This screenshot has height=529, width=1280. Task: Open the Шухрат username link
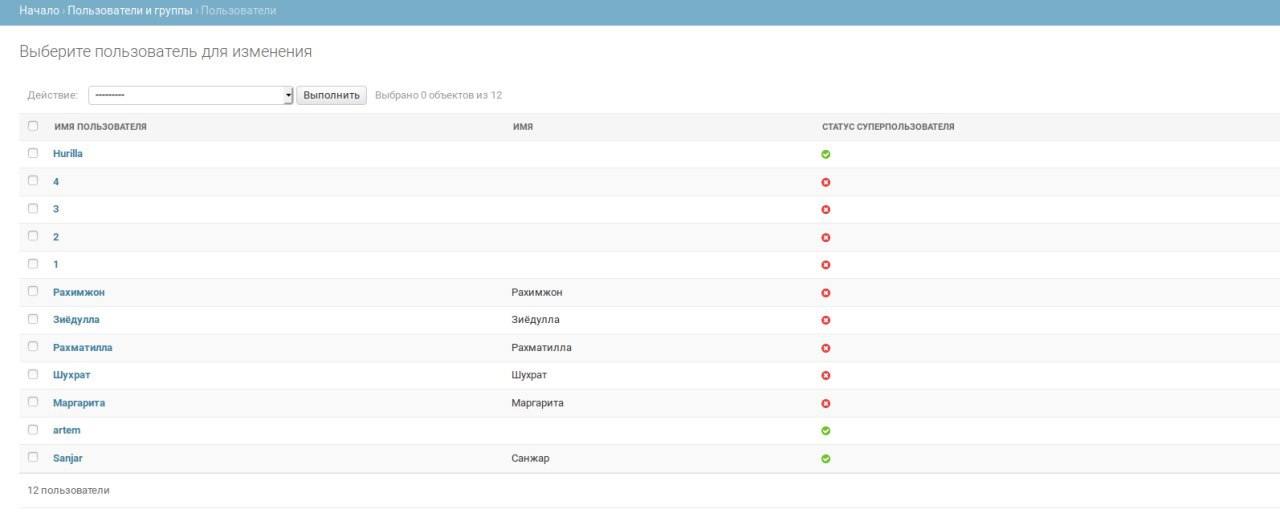72,374
